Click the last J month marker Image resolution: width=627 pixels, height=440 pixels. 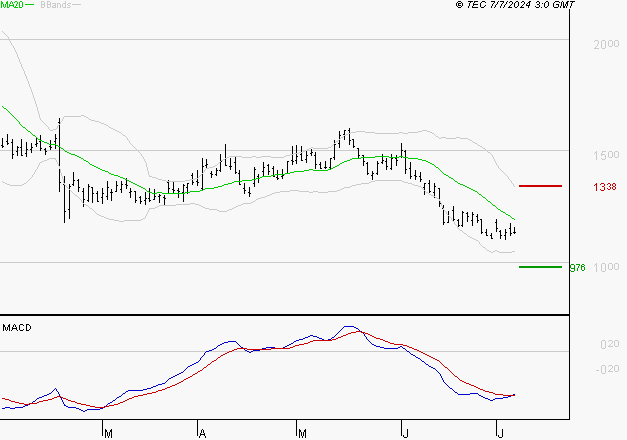coord(500,434)
